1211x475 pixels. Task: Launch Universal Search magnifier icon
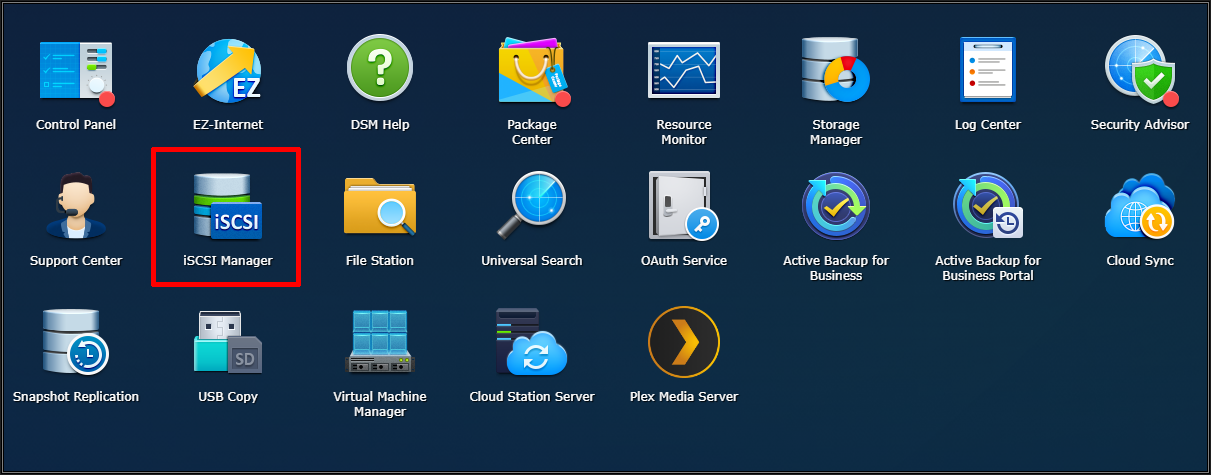click(x=532, y=205)
